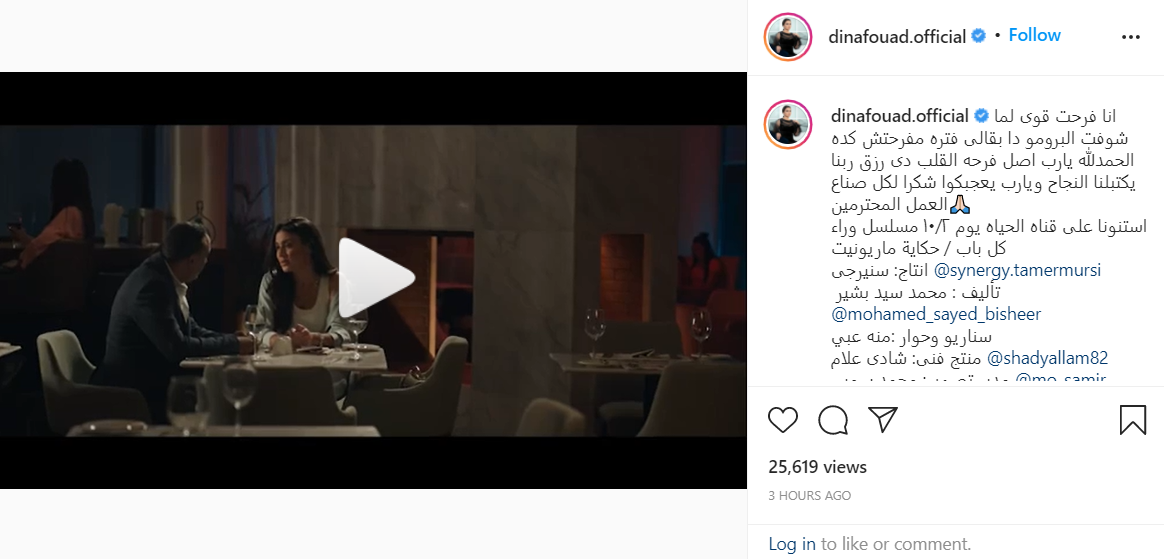Image resolution: width=1164 pixels, height=559 pixels.
Task: Click the Log in link
Action: pos(792,544)
